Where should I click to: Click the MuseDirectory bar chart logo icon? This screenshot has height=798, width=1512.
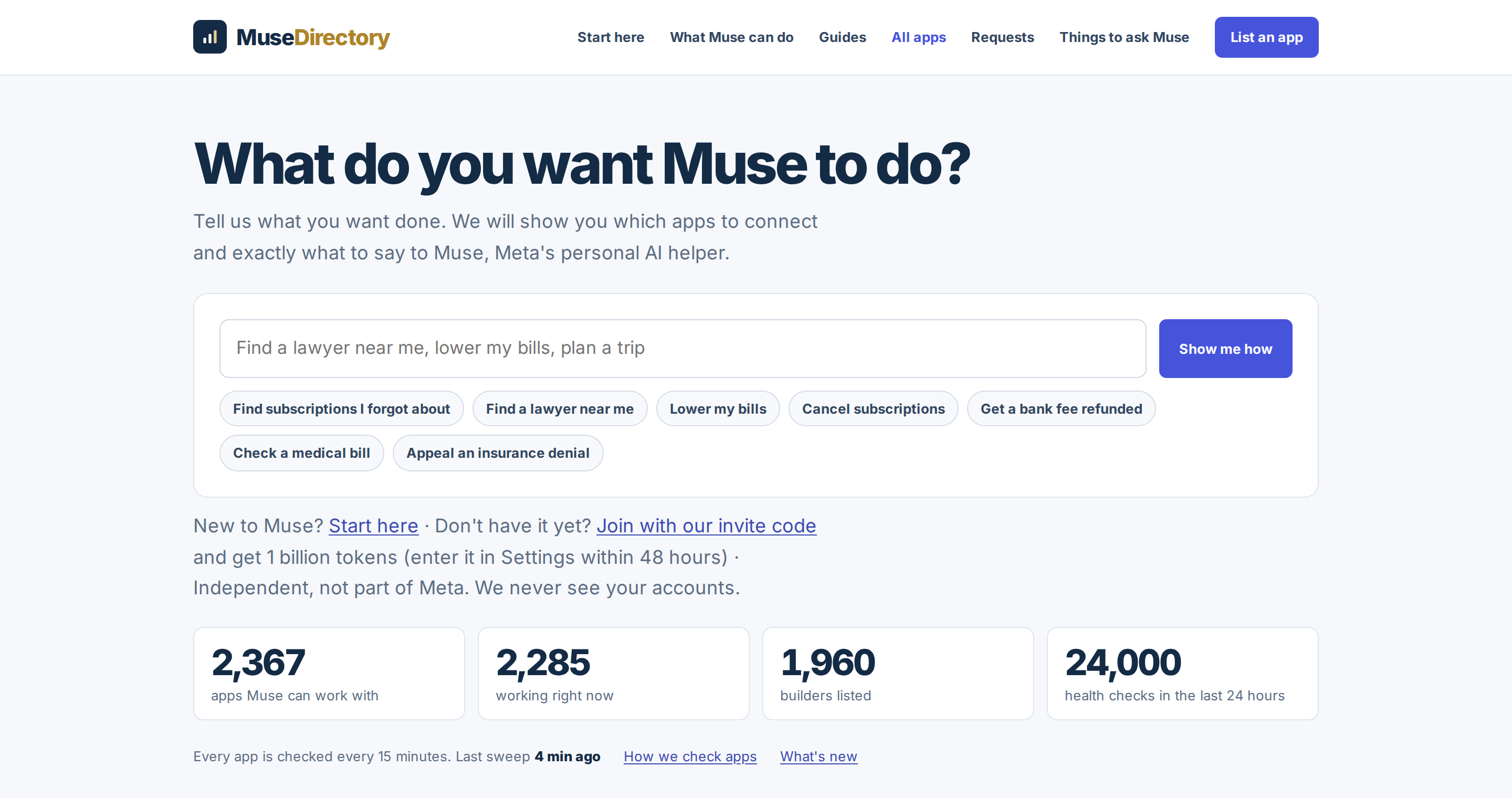pos(209,37)
